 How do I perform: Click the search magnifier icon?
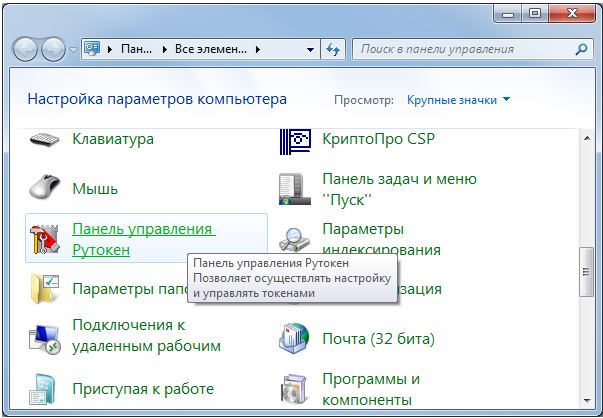point(581,49)
